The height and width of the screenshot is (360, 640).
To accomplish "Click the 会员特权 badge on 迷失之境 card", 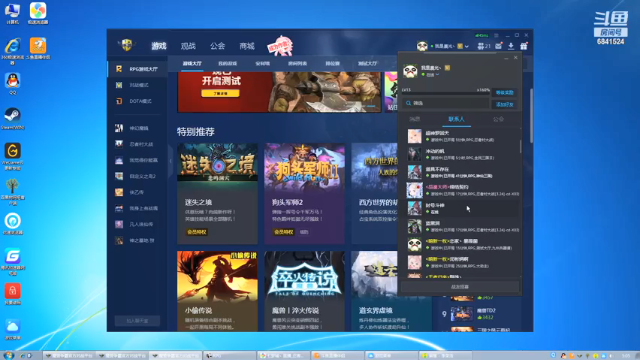I will (197, 232).
